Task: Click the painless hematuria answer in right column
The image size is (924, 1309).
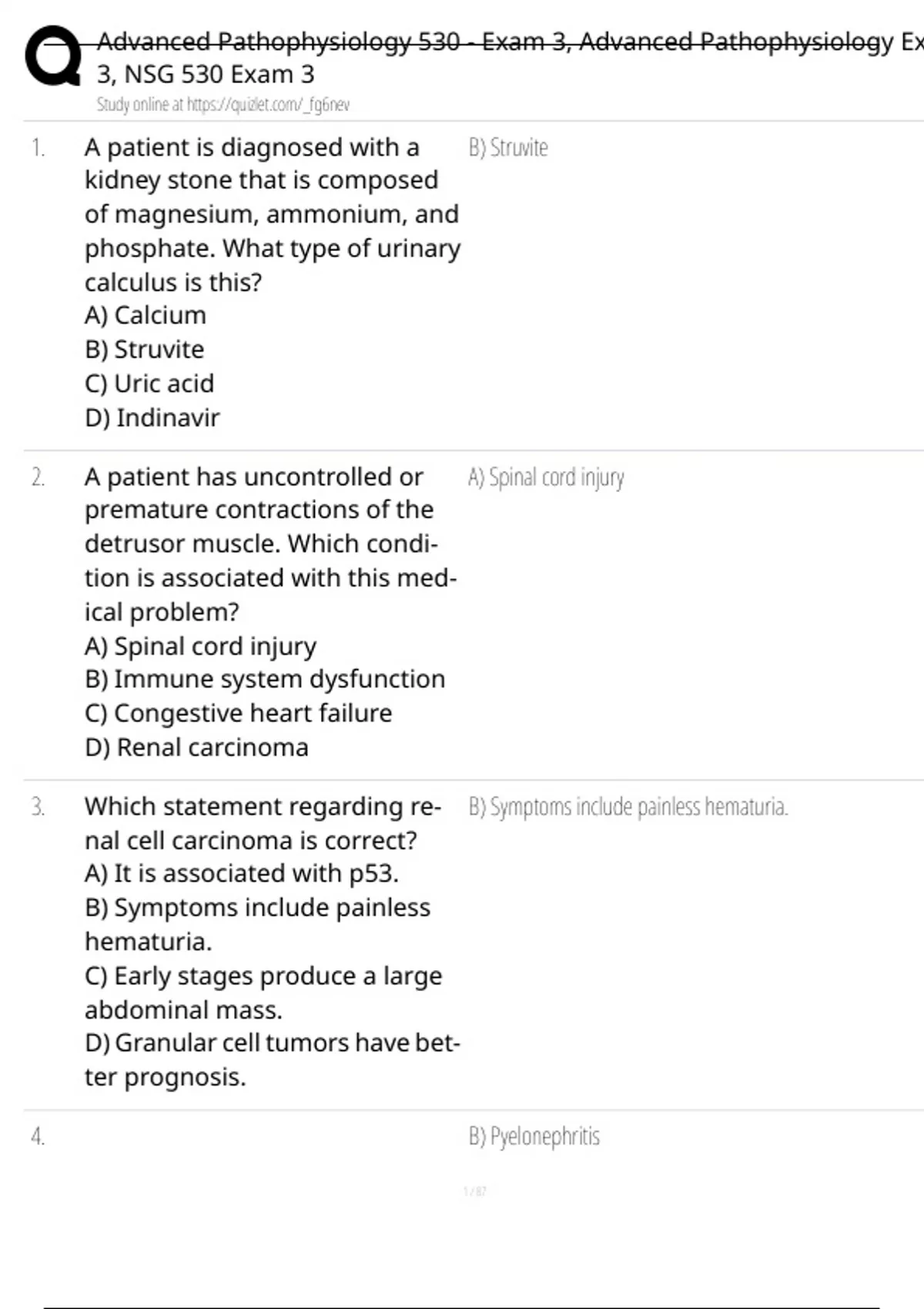Action: tap(628, 807)
